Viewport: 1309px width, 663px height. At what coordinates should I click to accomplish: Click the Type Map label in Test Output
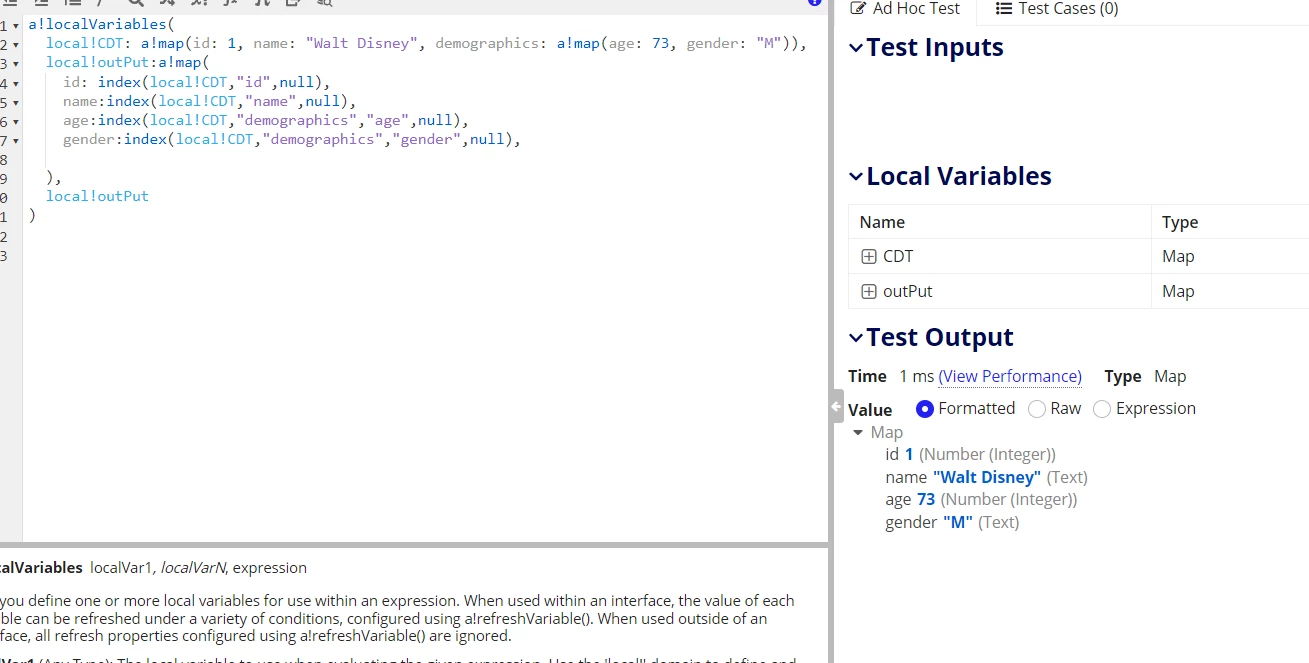(x=1145, y=376)
